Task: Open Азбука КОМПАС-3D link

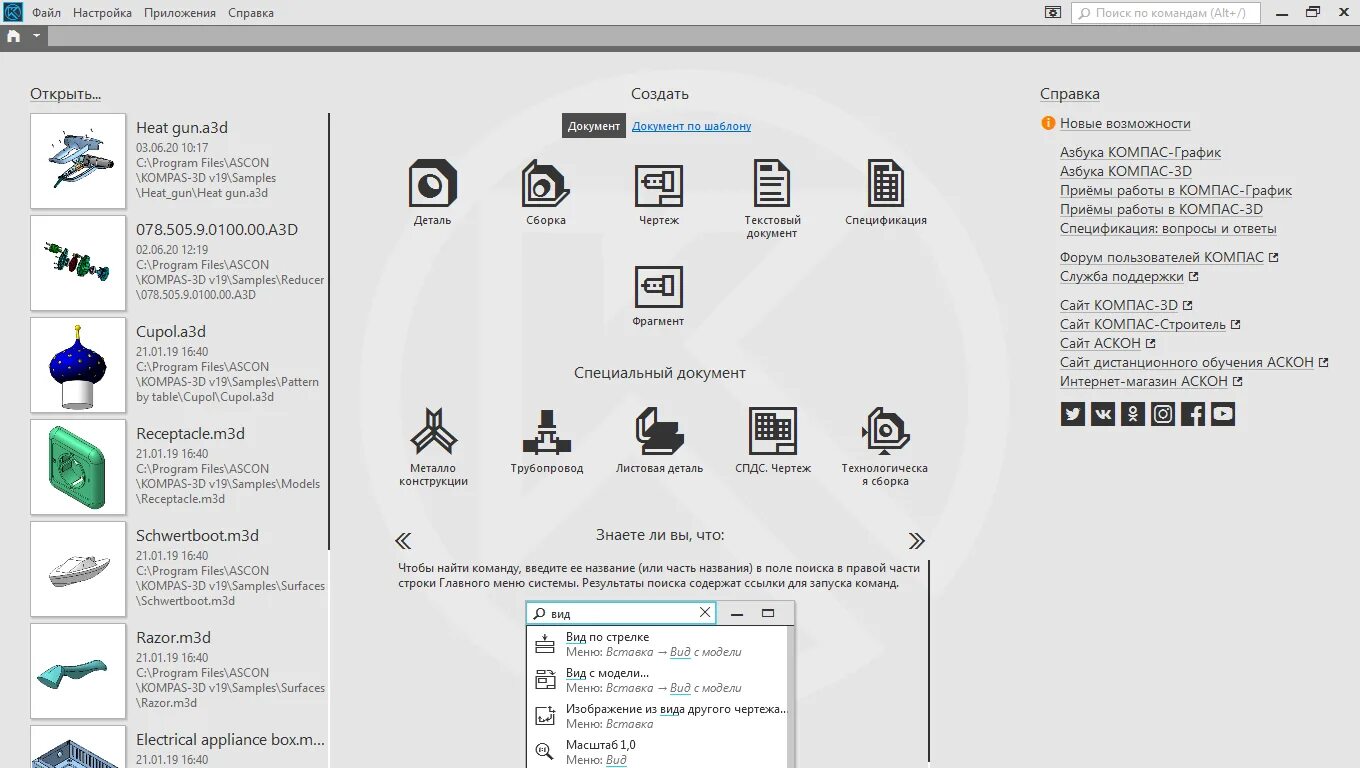Action: (x=1126, y=171)
